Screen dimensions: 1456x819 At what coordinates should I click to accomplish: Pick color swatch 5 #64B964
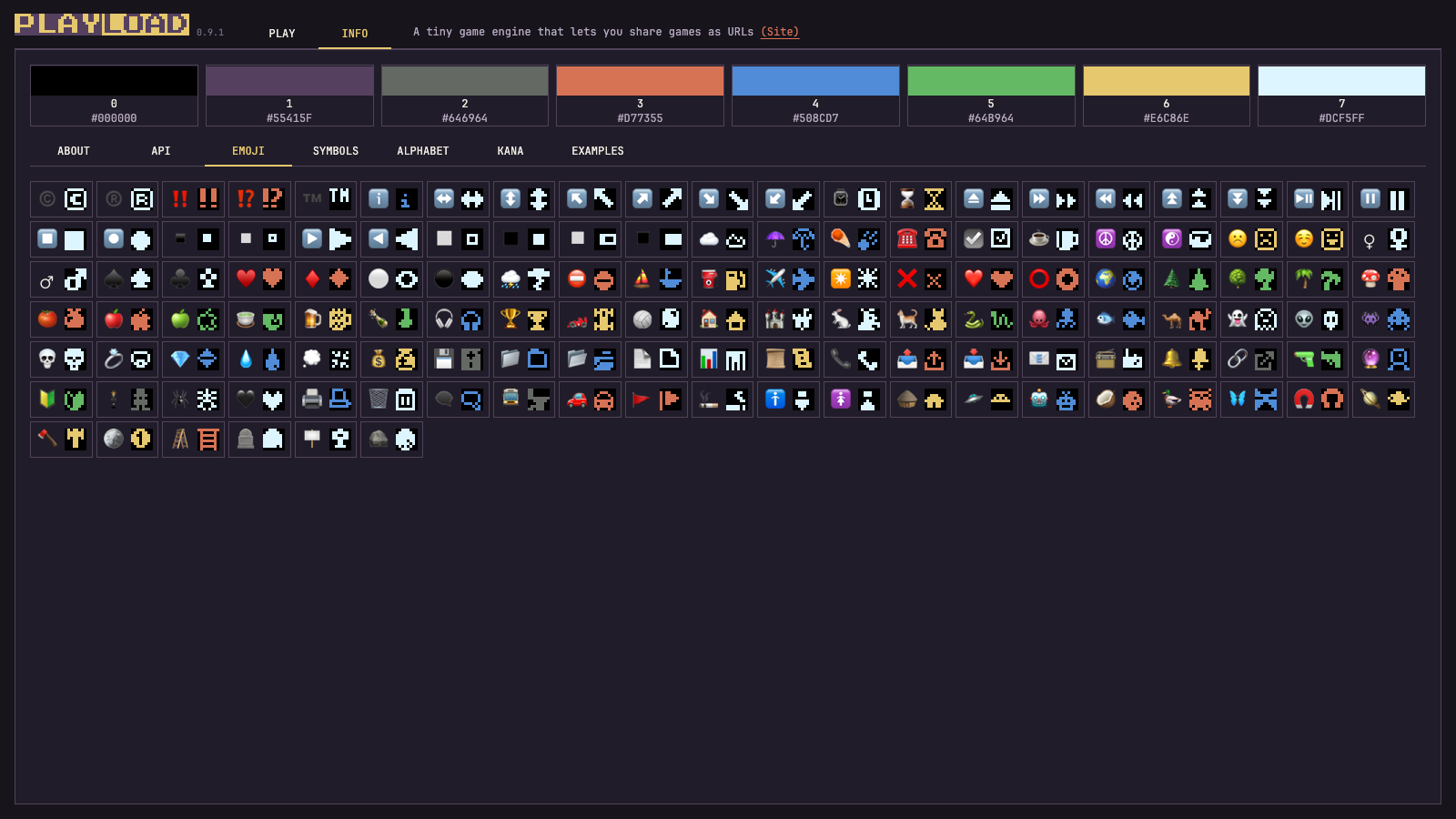991,96
